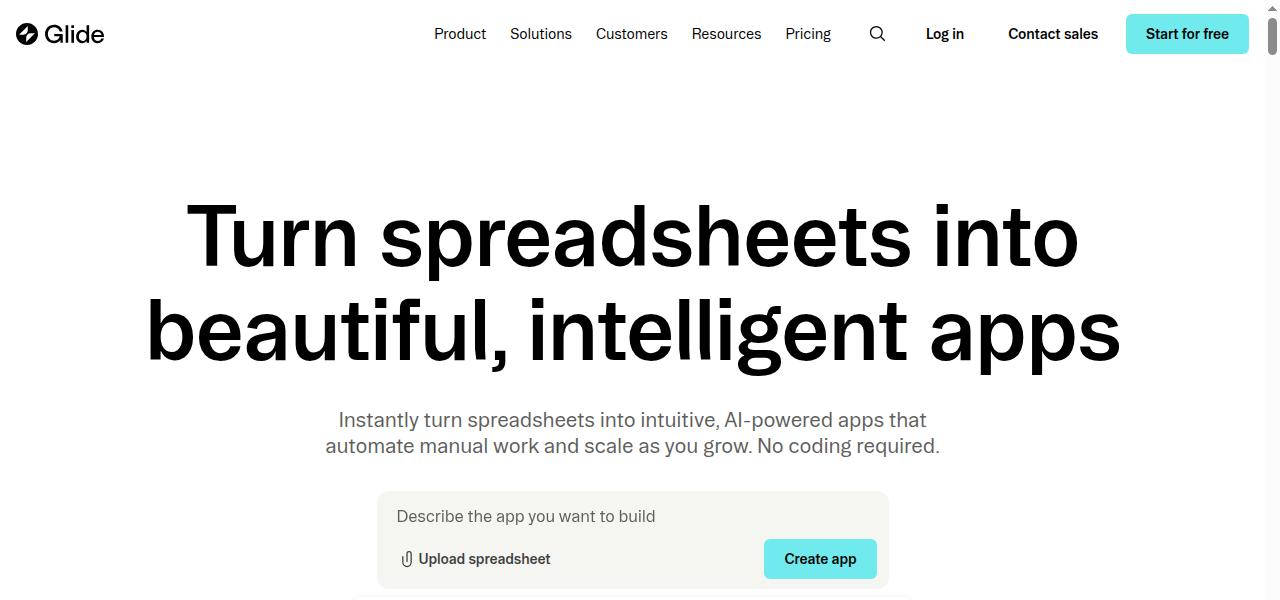Open the Product menu

[460, 34]
